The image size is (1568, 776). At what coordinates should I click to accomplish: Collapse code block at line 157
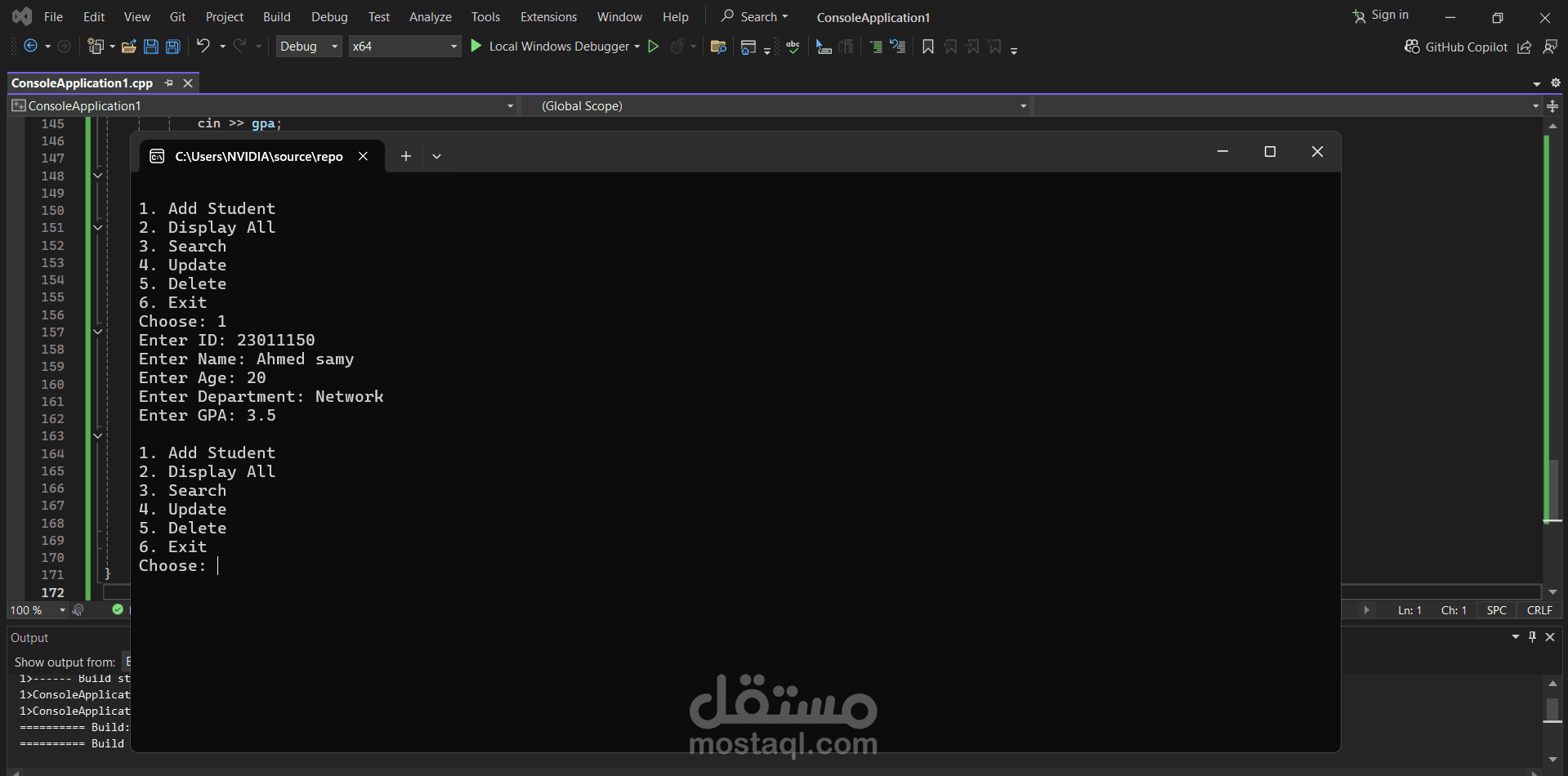tap(97, 332)
